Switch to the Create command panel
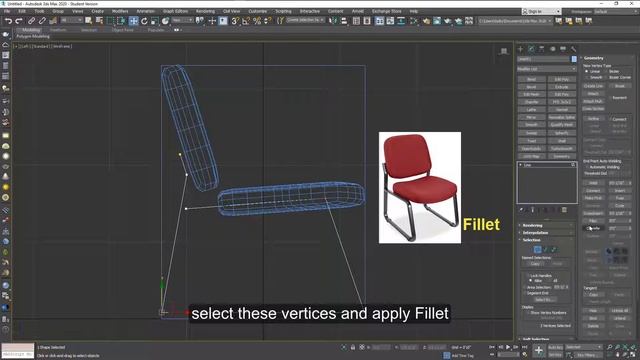640x360 pixels. (x=520, y=49)
